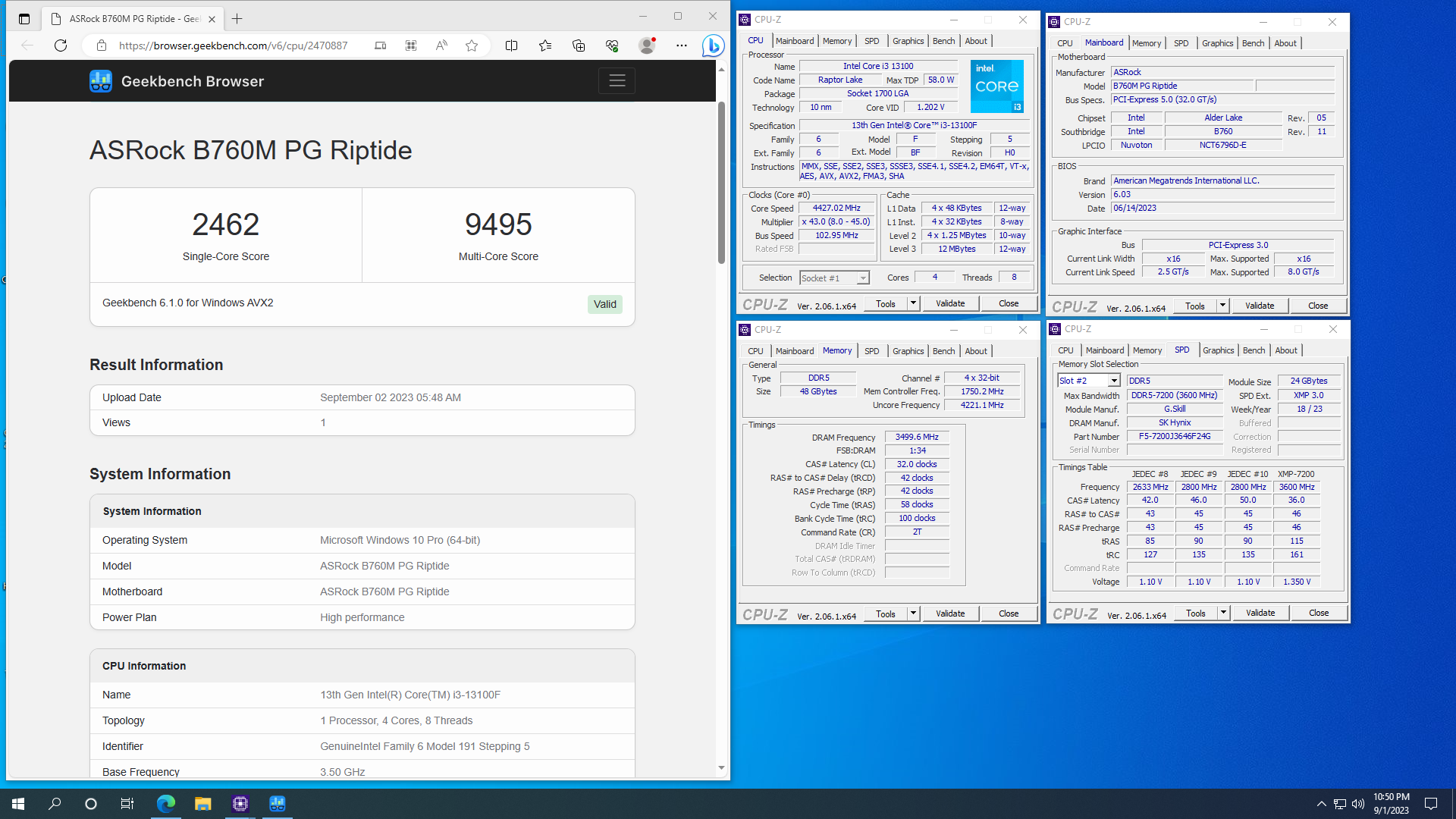This screenshot has width=1456, height=819.
Task: Switch to CPU-Z from taskbar icon
Action: [240, 804]
